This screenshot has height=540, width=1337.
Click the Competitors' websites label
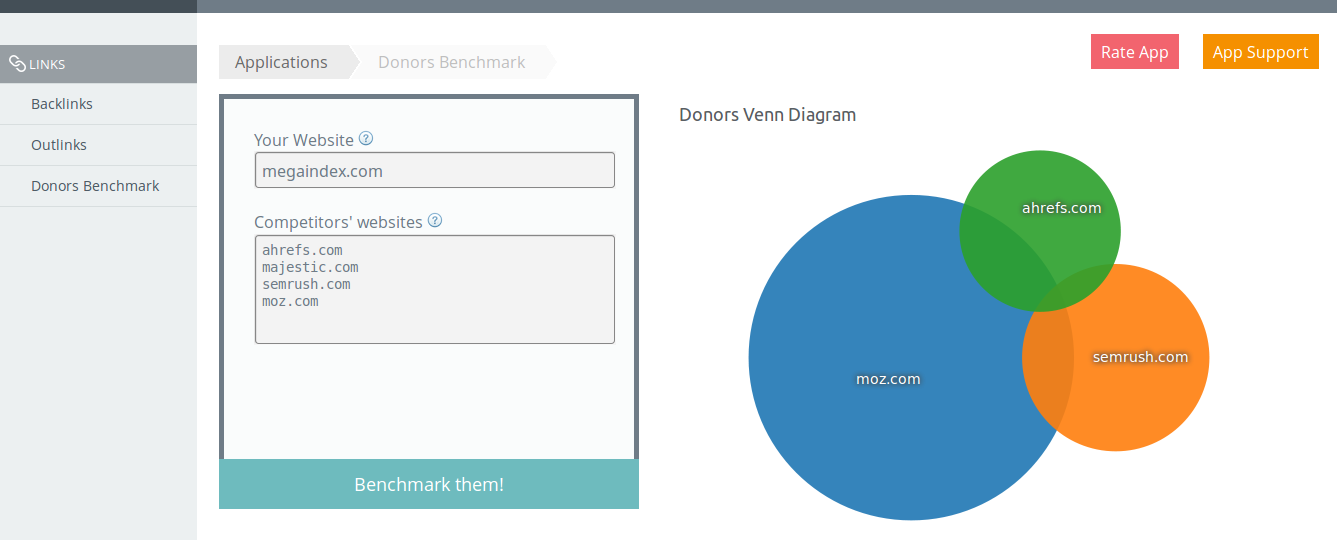pos(338,222)
